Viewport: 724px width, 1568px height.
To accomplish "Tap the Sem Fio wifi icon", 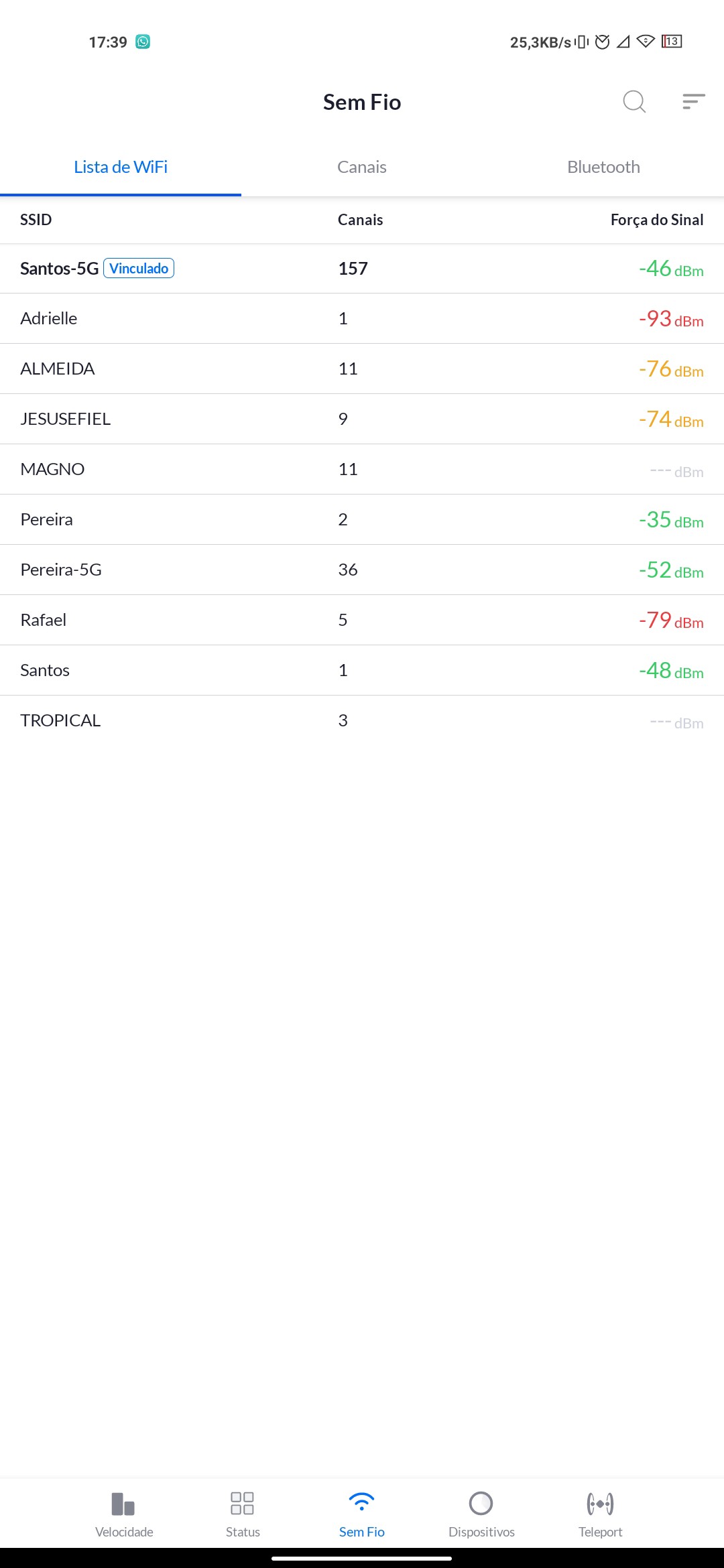I will click(x=362, y=1504).
